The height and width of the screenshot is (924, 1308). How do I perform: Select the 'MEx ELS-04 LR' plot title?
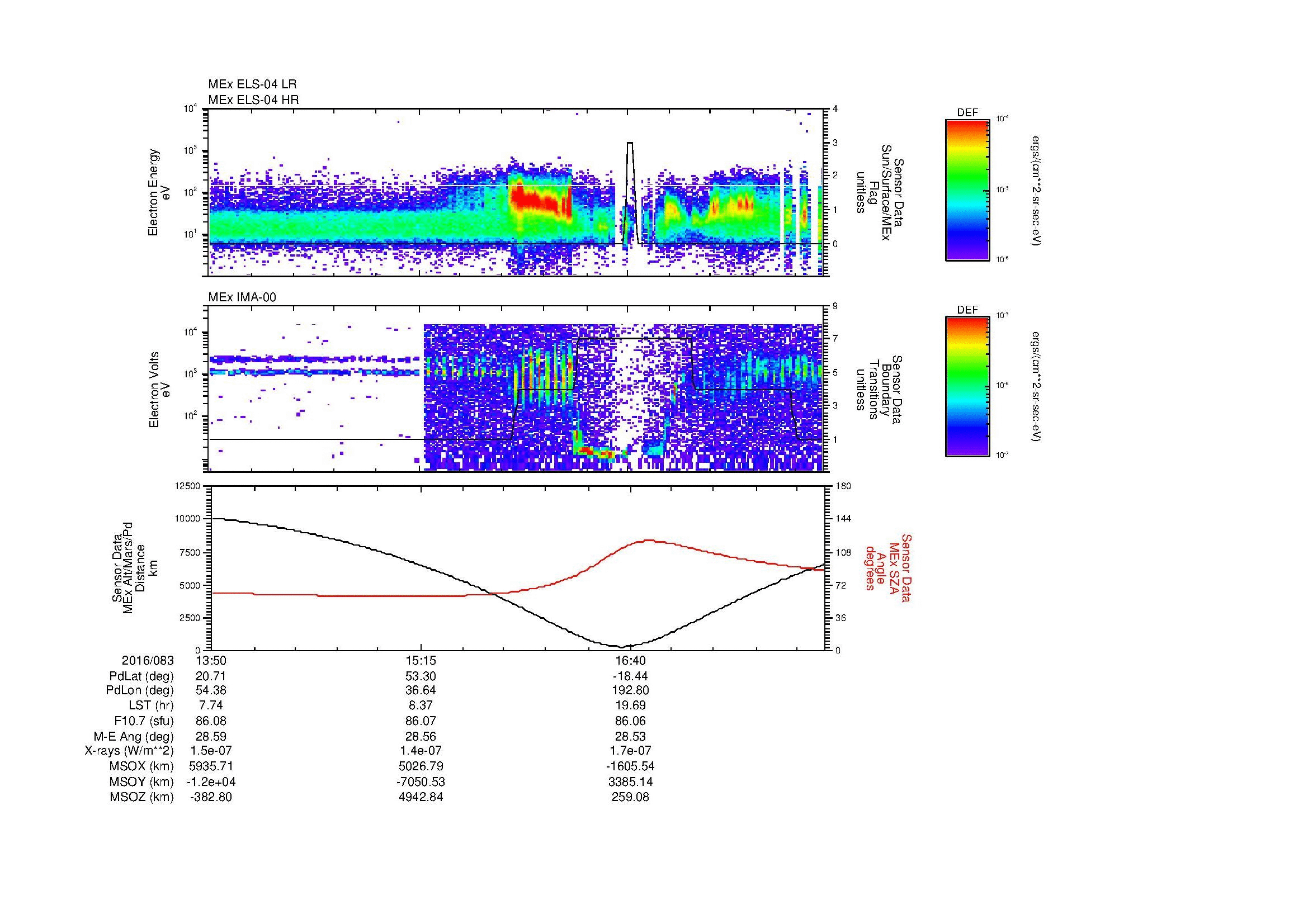coord(252,84)
